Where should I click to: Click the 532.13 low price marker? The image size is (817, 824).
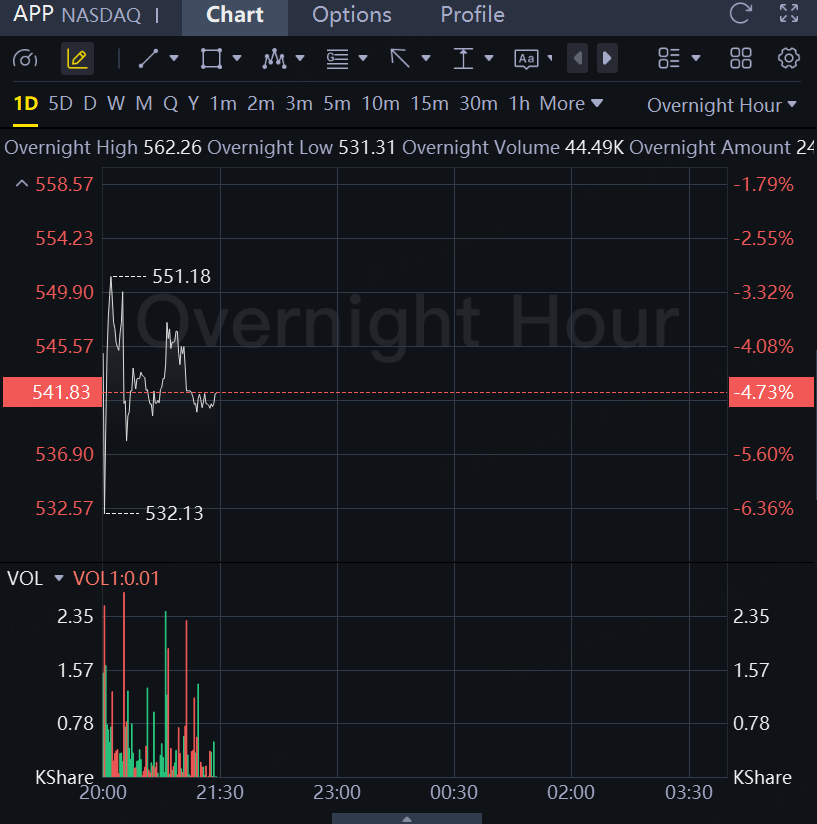[x=174, y=513]
